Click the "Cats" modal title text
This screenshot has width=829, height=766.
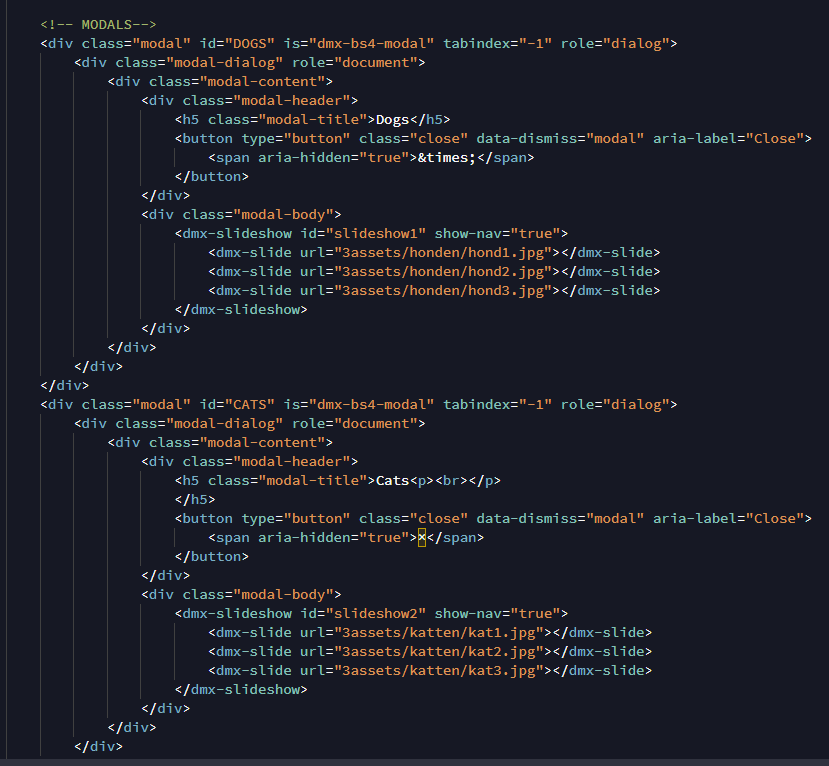pos(392,481)
